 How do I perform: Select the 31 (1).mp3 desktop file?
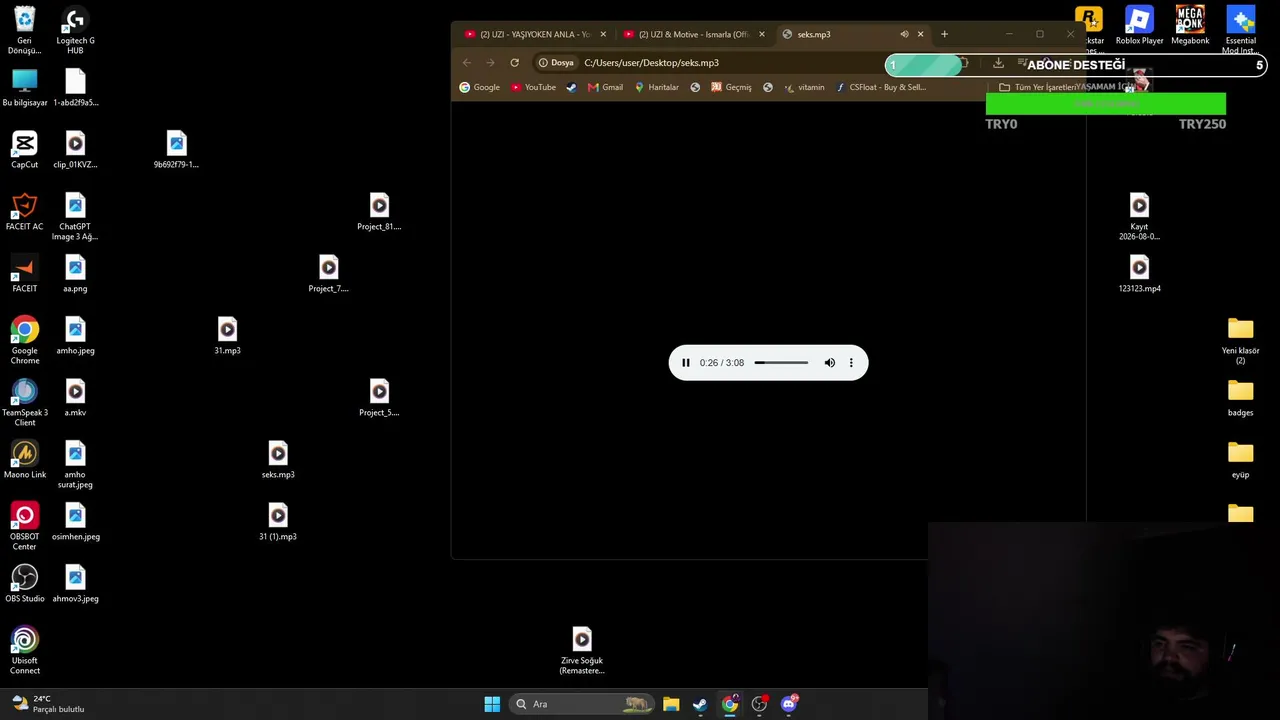pyautogui.click(x=278, y=523)
